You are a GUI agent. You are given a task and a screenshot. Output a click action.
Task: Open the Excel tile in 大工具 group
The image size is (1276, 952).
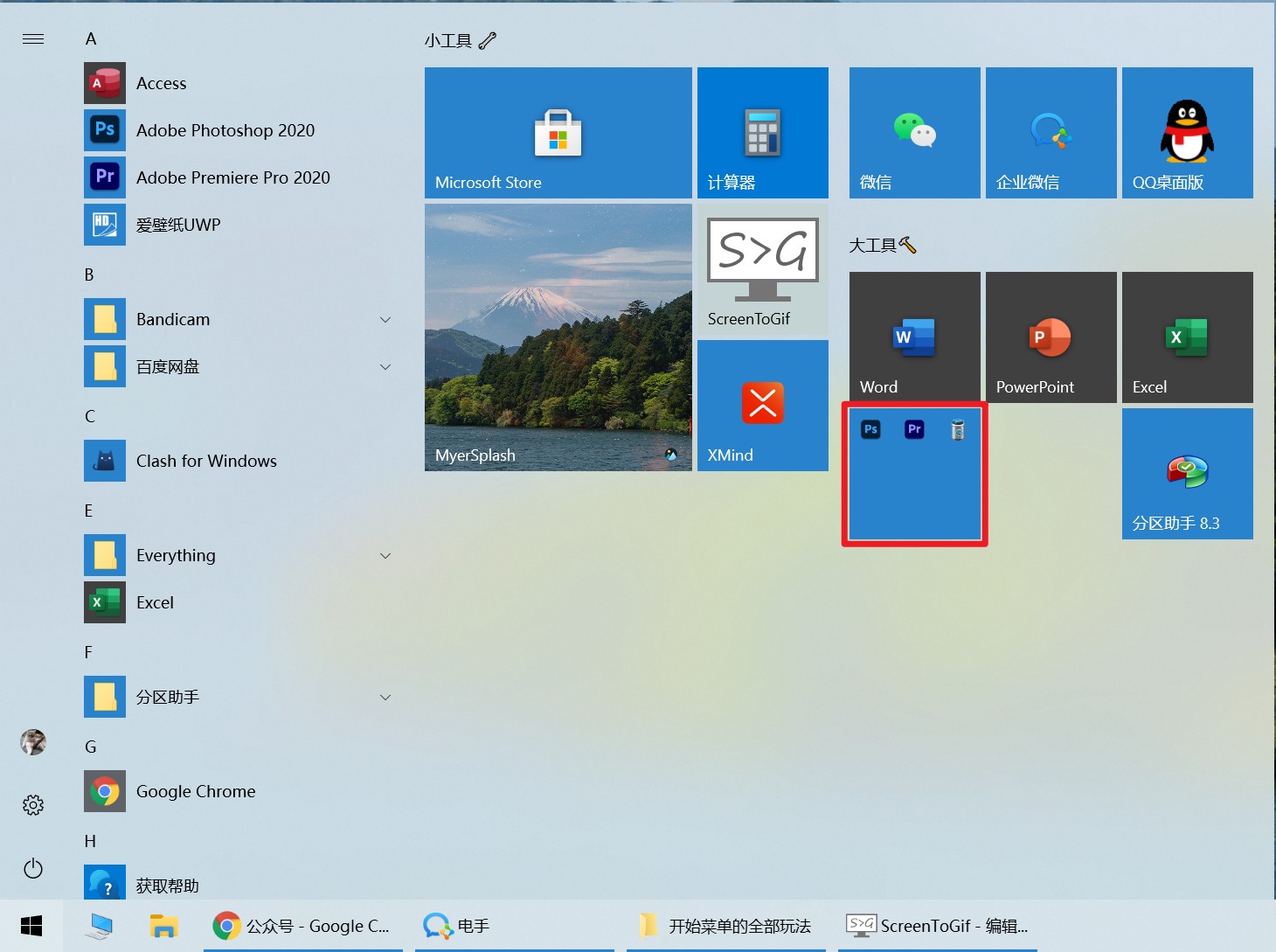pos(1188,337)
